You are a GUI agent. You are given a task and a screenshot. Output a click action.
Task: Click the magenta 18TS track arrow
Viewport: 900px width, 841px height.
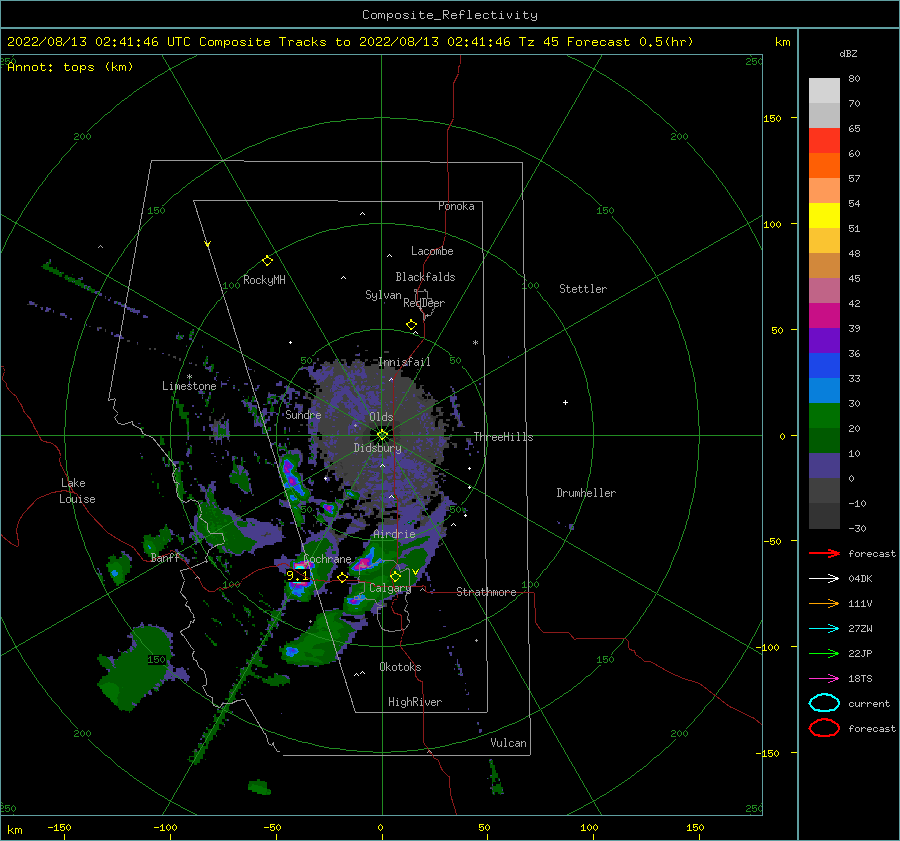(824, 679)
